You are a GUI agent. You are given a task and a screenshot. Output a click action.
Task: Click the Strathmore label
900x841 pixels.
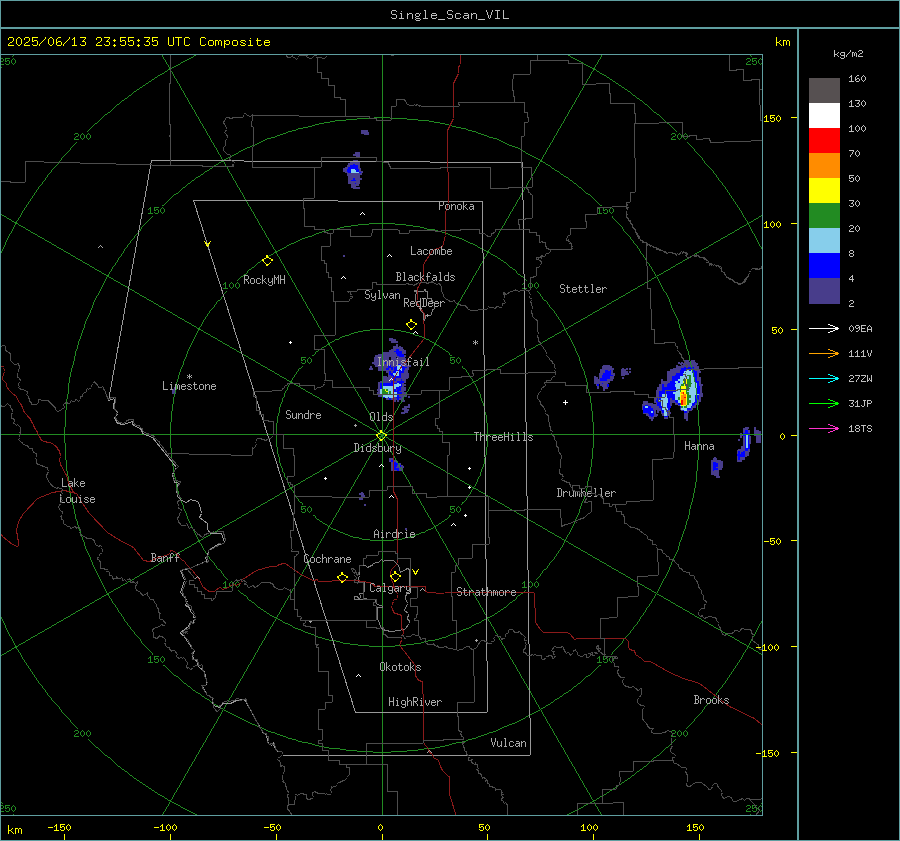[x=486, y=592]
